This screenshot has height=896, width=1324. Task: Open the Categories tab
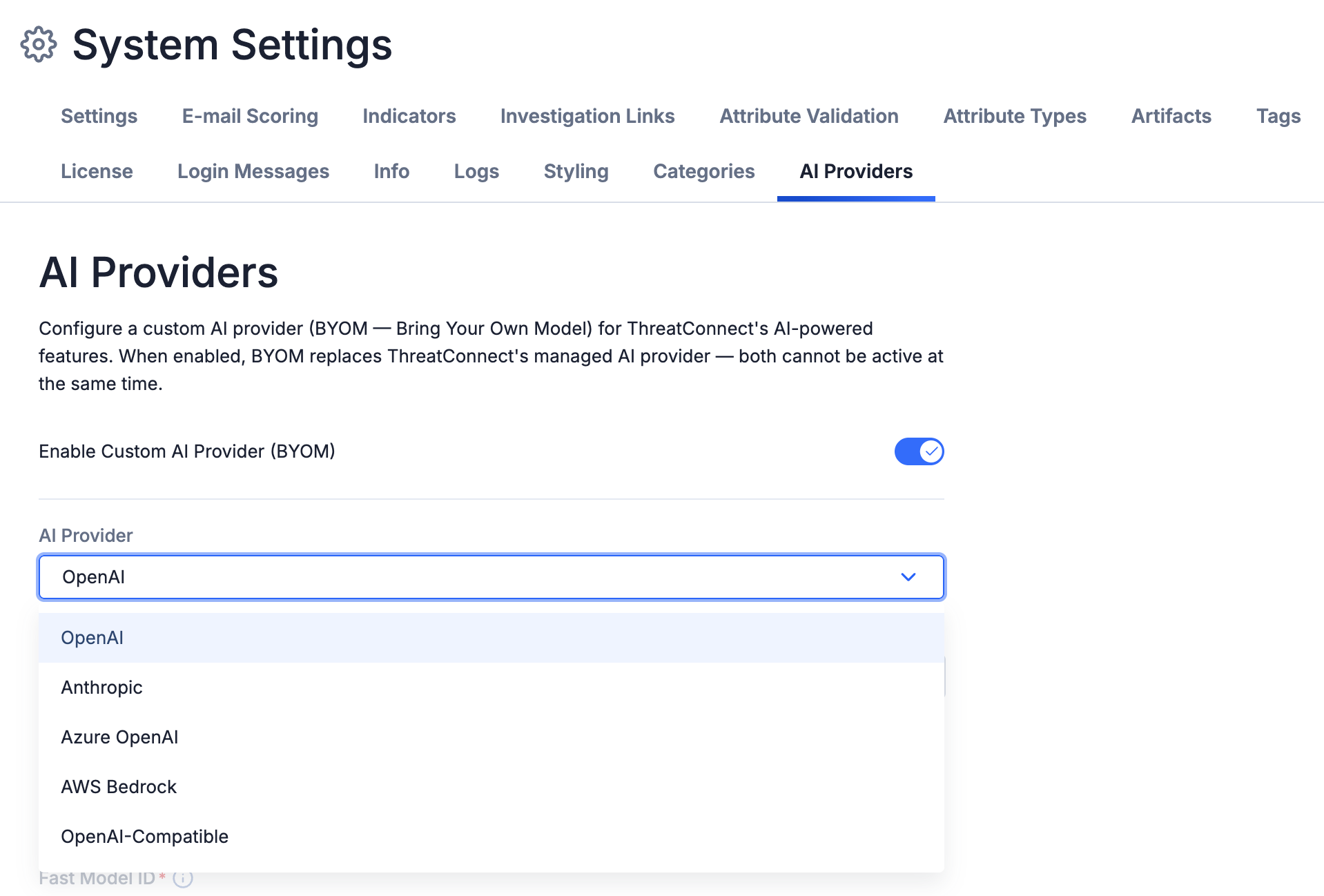704,171
